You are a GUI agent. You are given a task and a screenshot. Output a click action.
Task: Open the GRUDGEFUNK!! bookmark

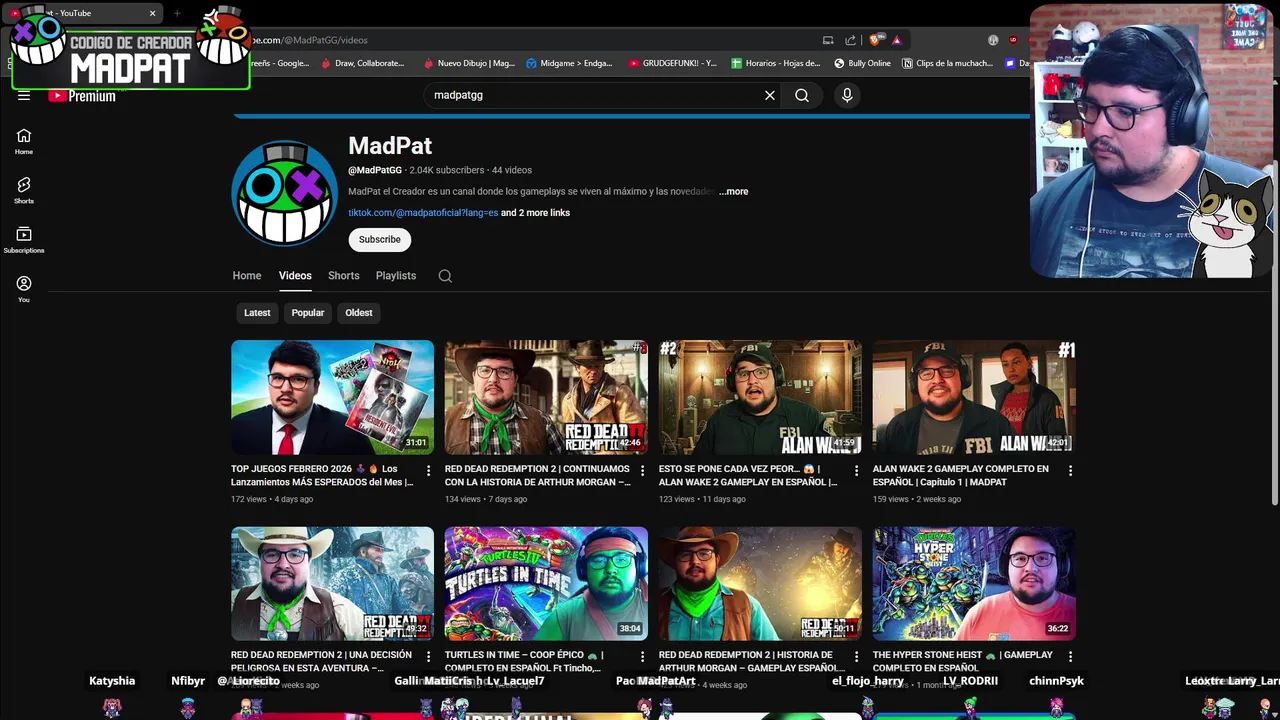click(x=673, y=63)
